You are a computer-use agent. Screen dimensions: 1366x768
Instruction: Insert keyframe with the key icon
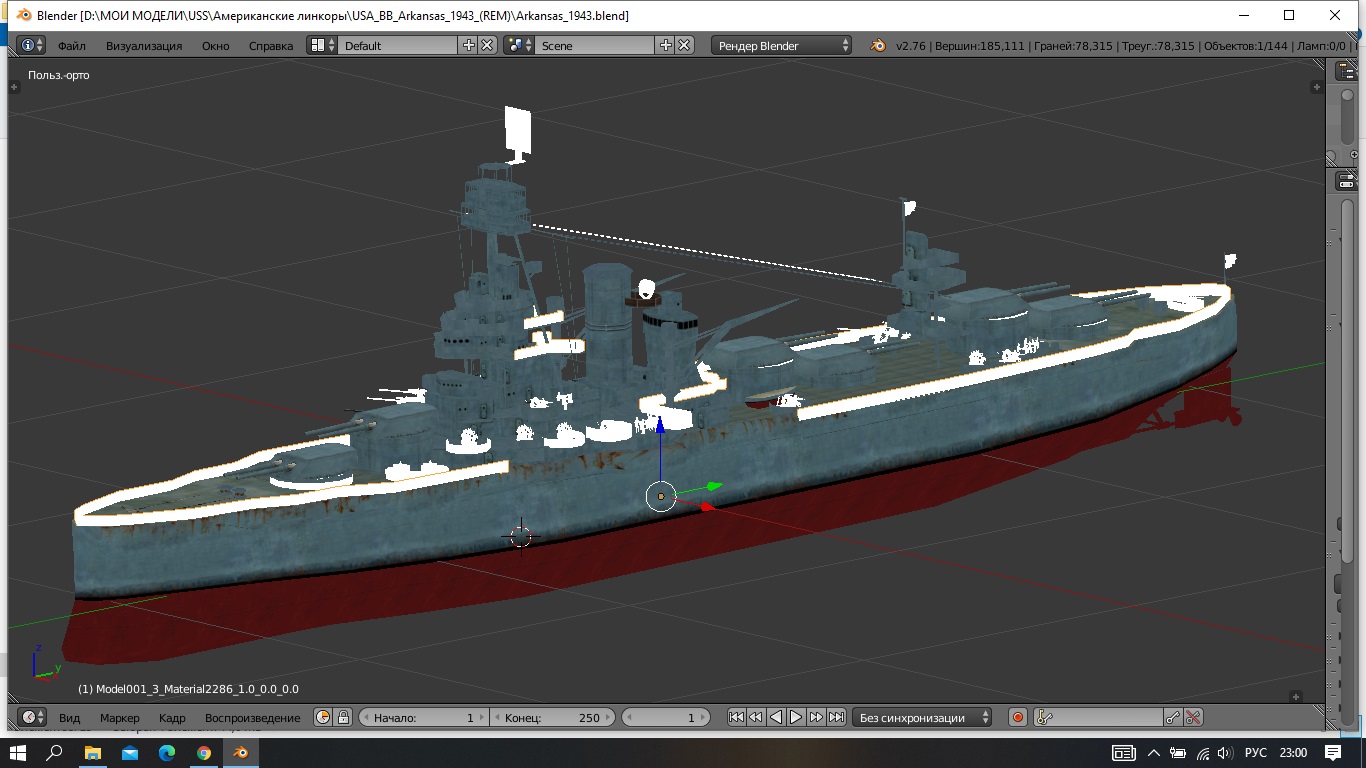(x=1173, y=717)
